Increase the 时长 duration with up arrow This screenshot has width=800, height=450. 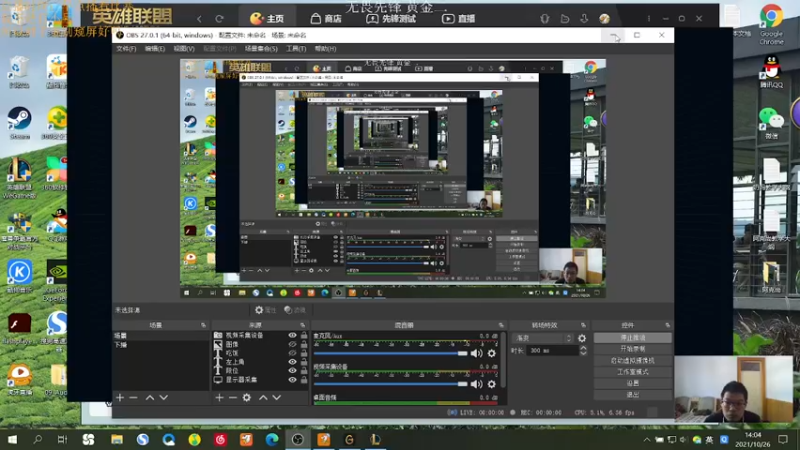[583, 348]
